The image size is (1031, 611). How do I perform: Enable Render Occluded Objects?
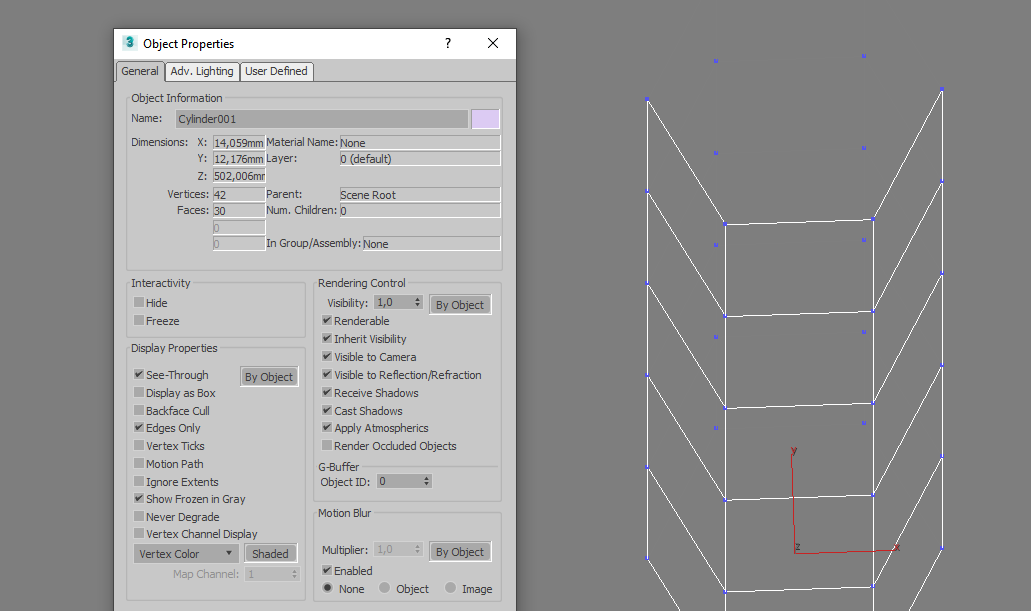coord(327,446)
